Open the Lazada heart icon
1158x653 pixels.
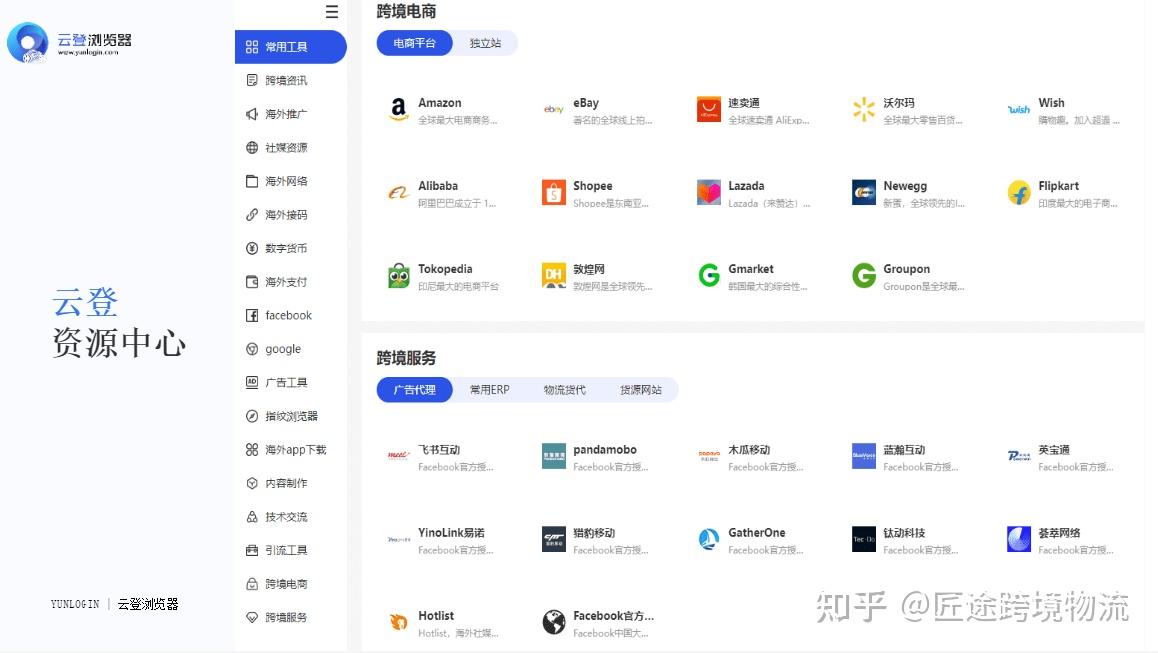709,193
